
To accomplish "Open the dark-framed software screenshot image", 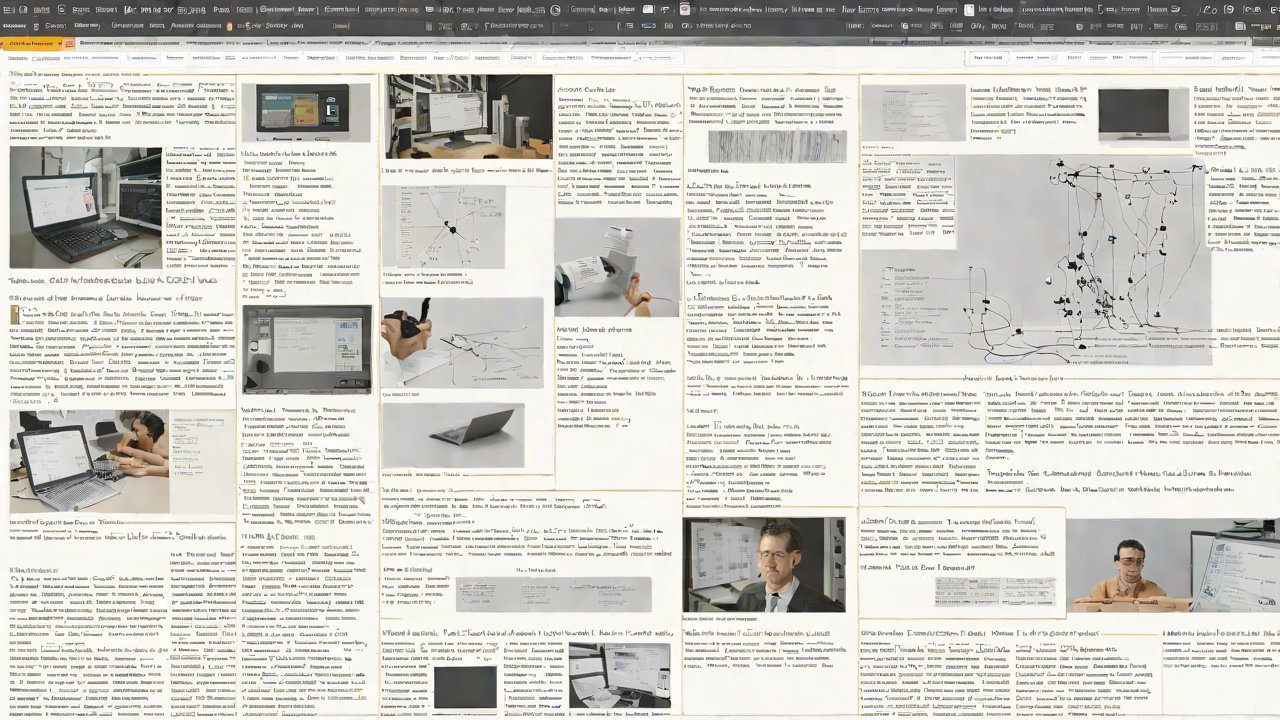I will (x=306, y=348).
